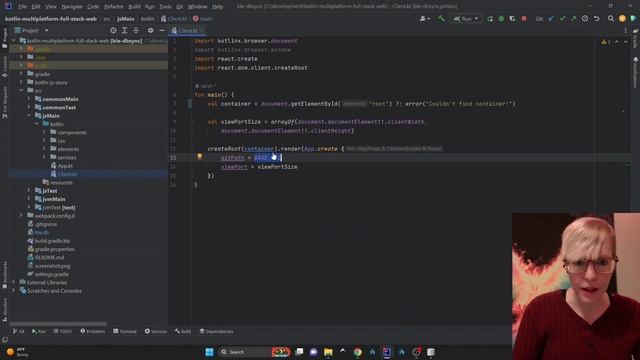640x360 pixels.
Task: Open the Project view dropdown
Action: coord(32,31)
